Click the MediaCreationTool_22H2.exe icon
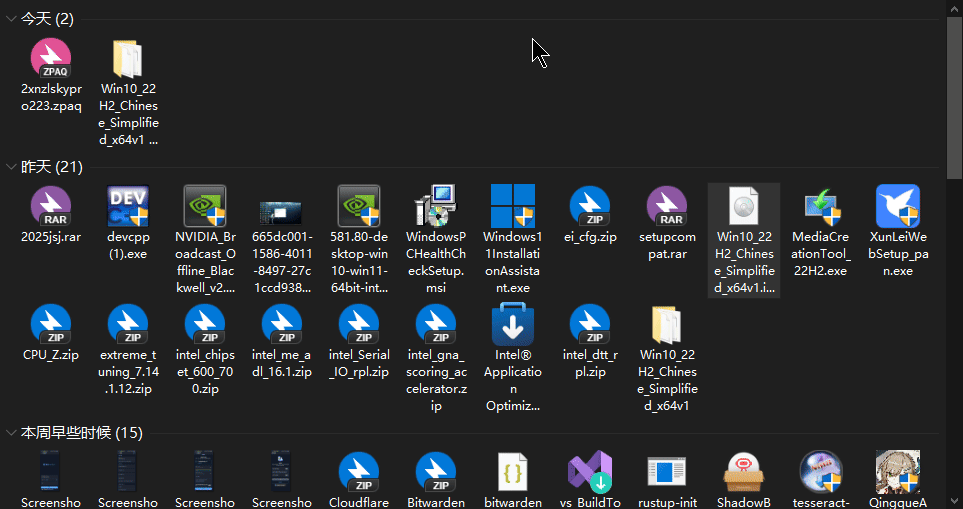Viewport: 963px width, 509px height. (820, 207)
